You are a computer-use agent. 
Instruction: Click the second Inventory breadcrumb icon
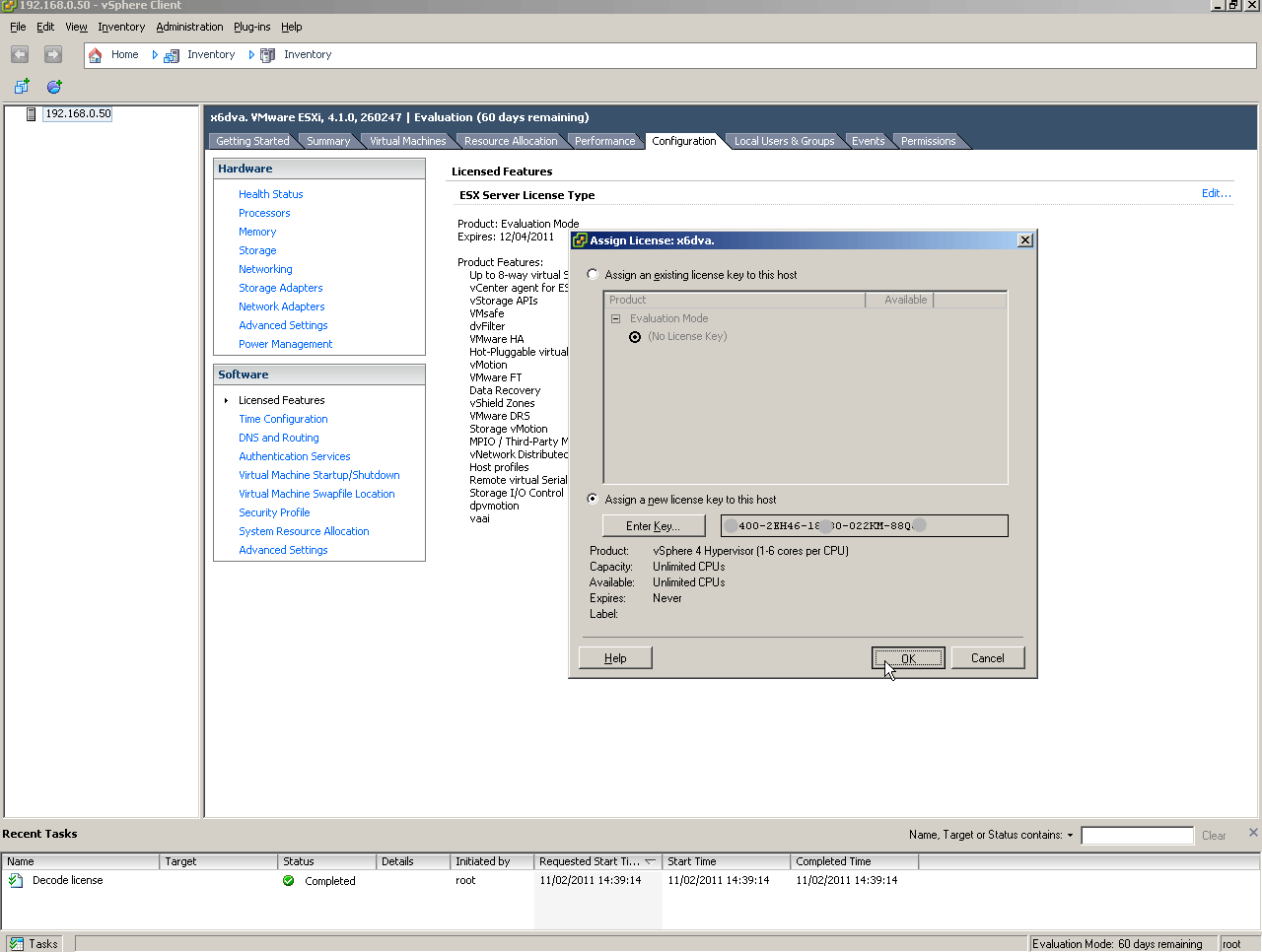267,55
